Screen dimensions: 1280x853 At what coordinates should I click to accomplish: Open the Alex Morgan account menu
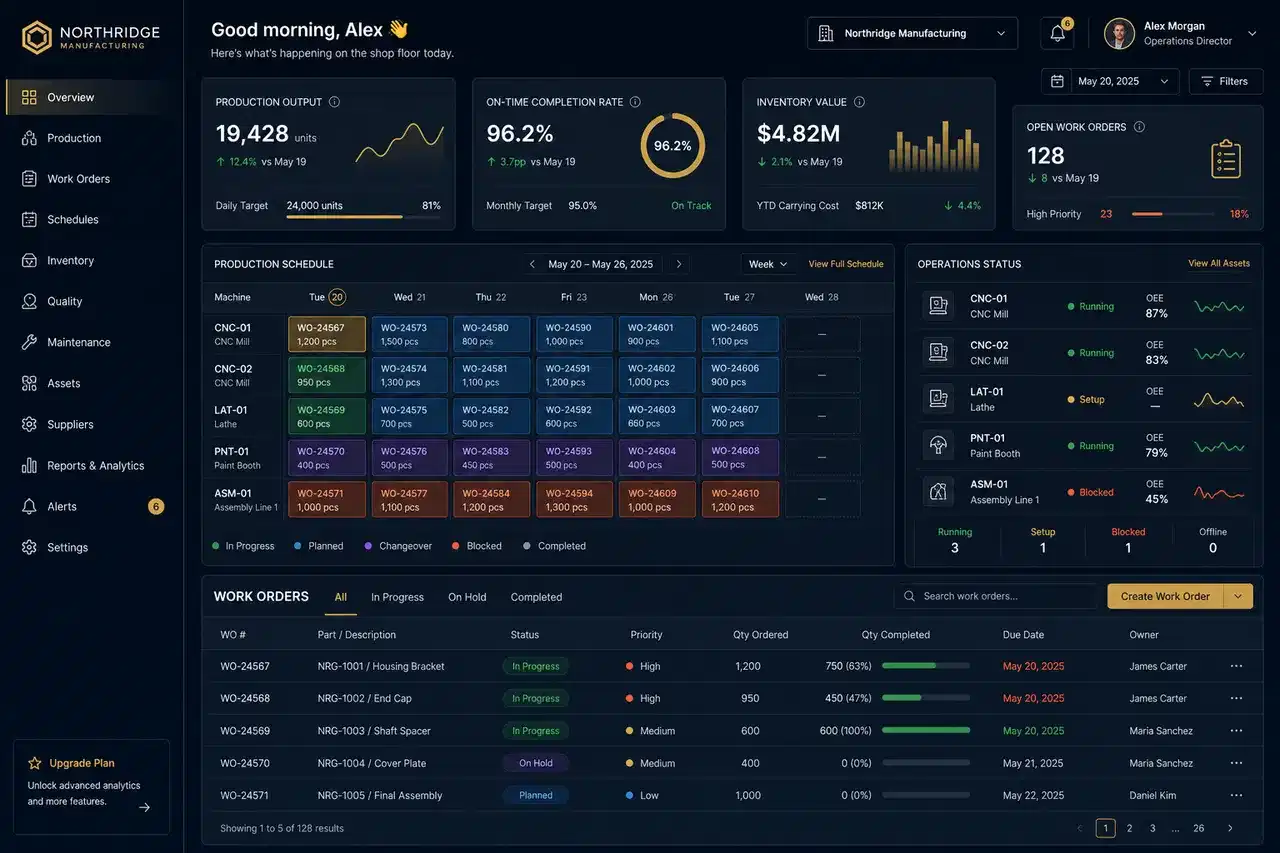1182,33
